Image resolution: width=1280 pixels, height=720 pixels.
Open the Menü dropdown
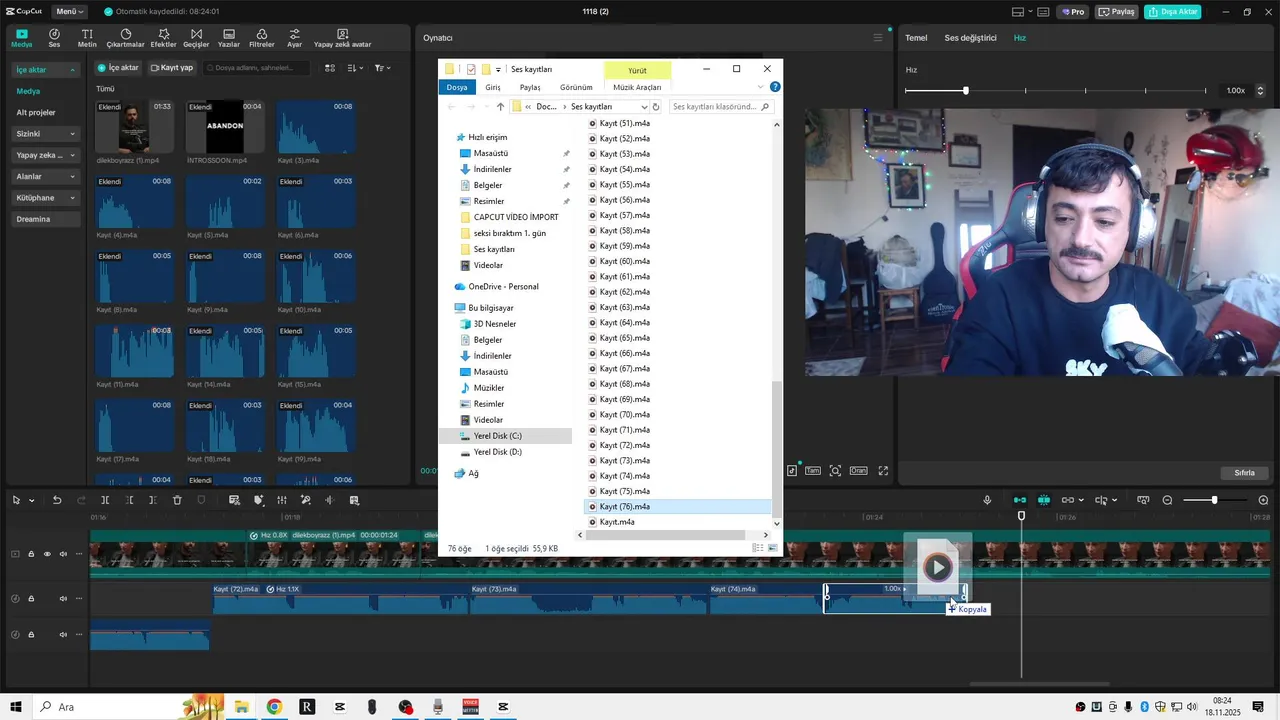click(69, 11)
